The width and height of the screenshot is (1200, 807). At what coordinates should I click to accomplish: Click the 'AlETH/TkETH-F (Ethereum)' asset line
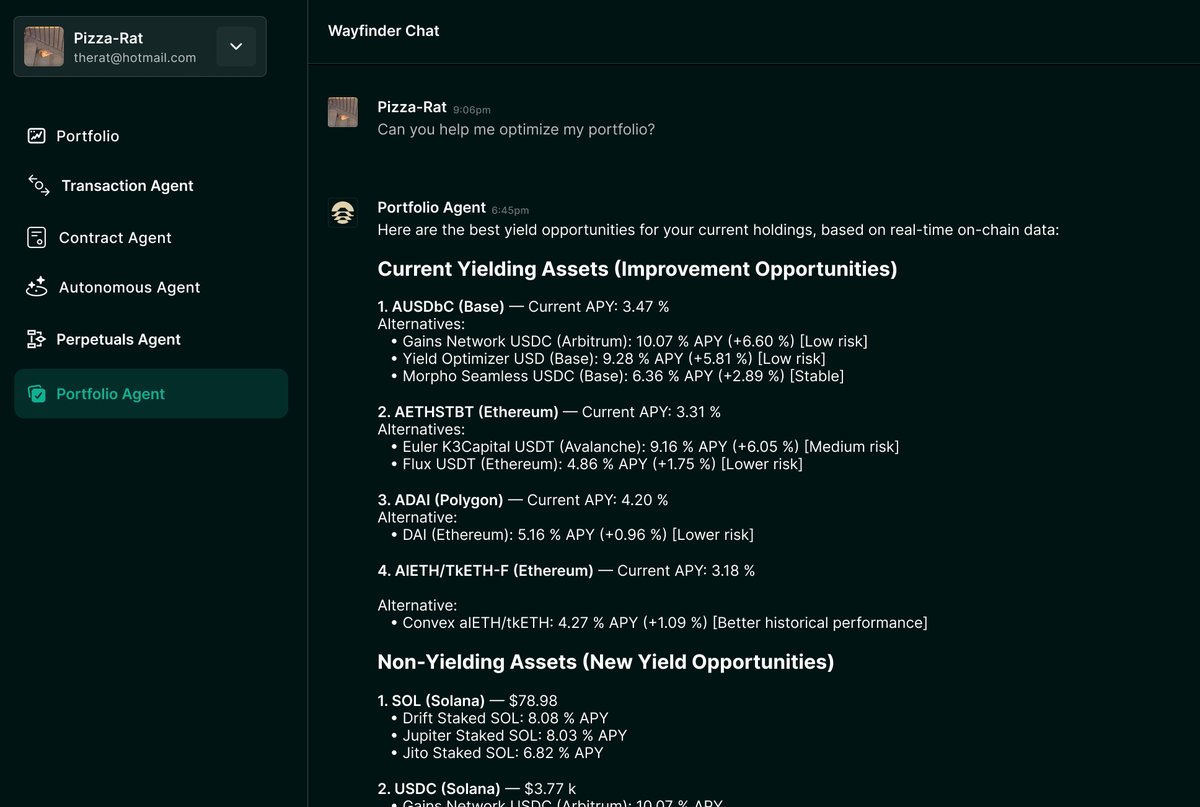[x=566, y=571]
